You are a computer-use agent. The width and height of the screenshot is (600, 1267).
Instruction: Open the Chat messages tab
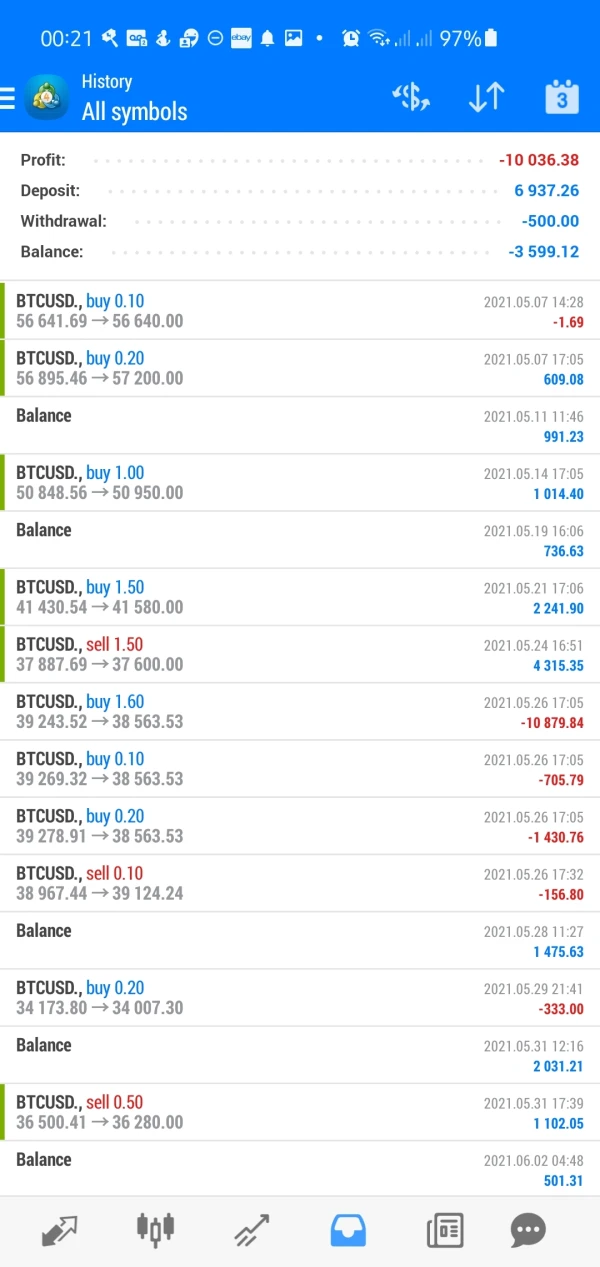click(527, 1229)
